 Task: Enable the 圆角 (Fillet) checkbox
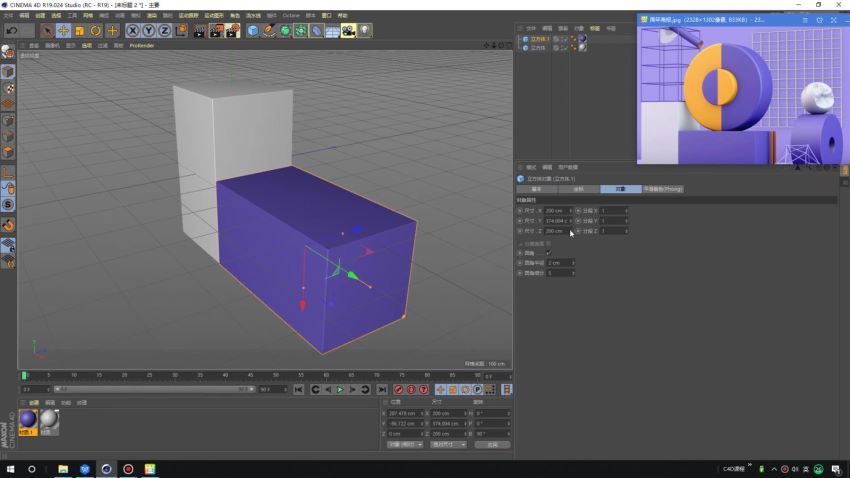548,253
